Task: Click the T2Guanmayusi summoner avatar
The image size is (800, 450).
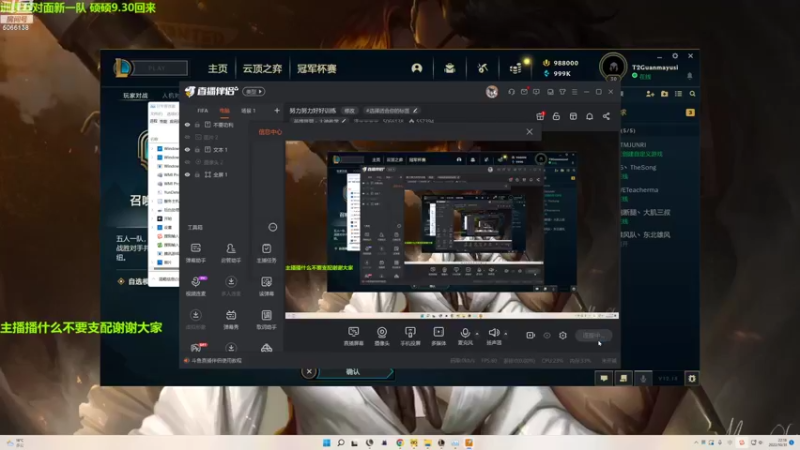Action: click(613, 66)
